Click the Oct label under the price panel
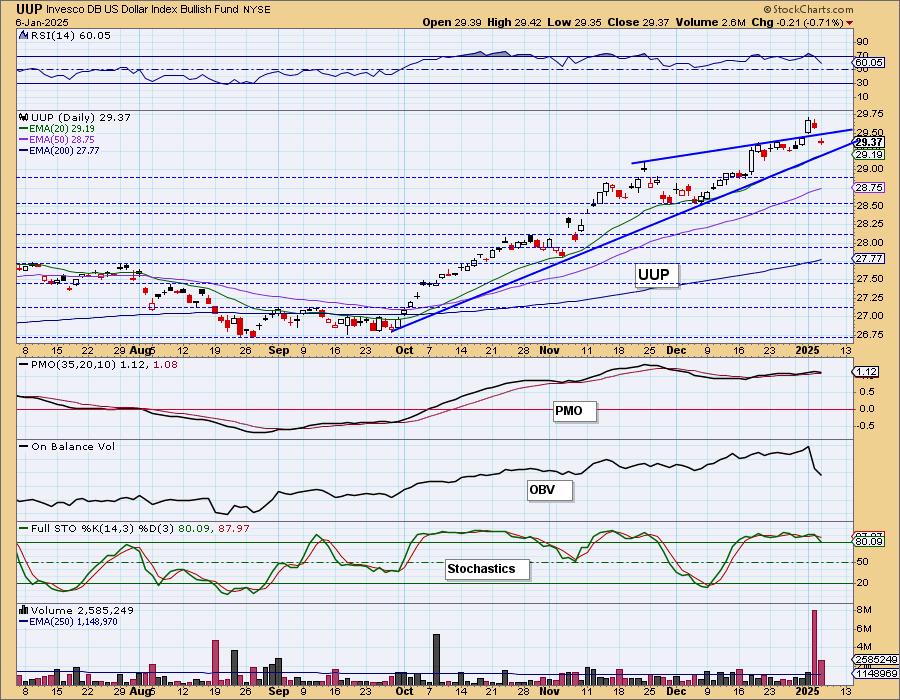The width and height of the screenshot is (900, 700). coord(404,350)
